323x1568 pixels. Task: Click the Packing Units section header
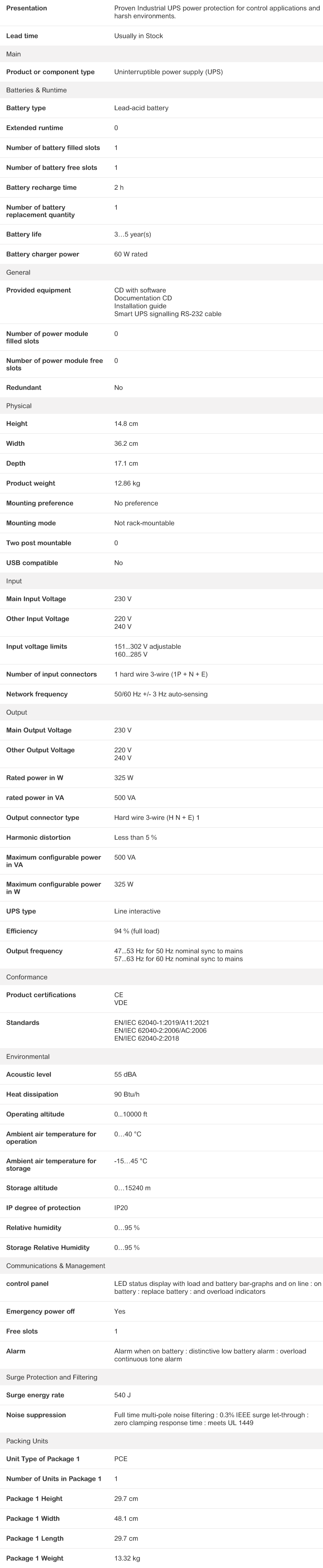(27, 1441)
